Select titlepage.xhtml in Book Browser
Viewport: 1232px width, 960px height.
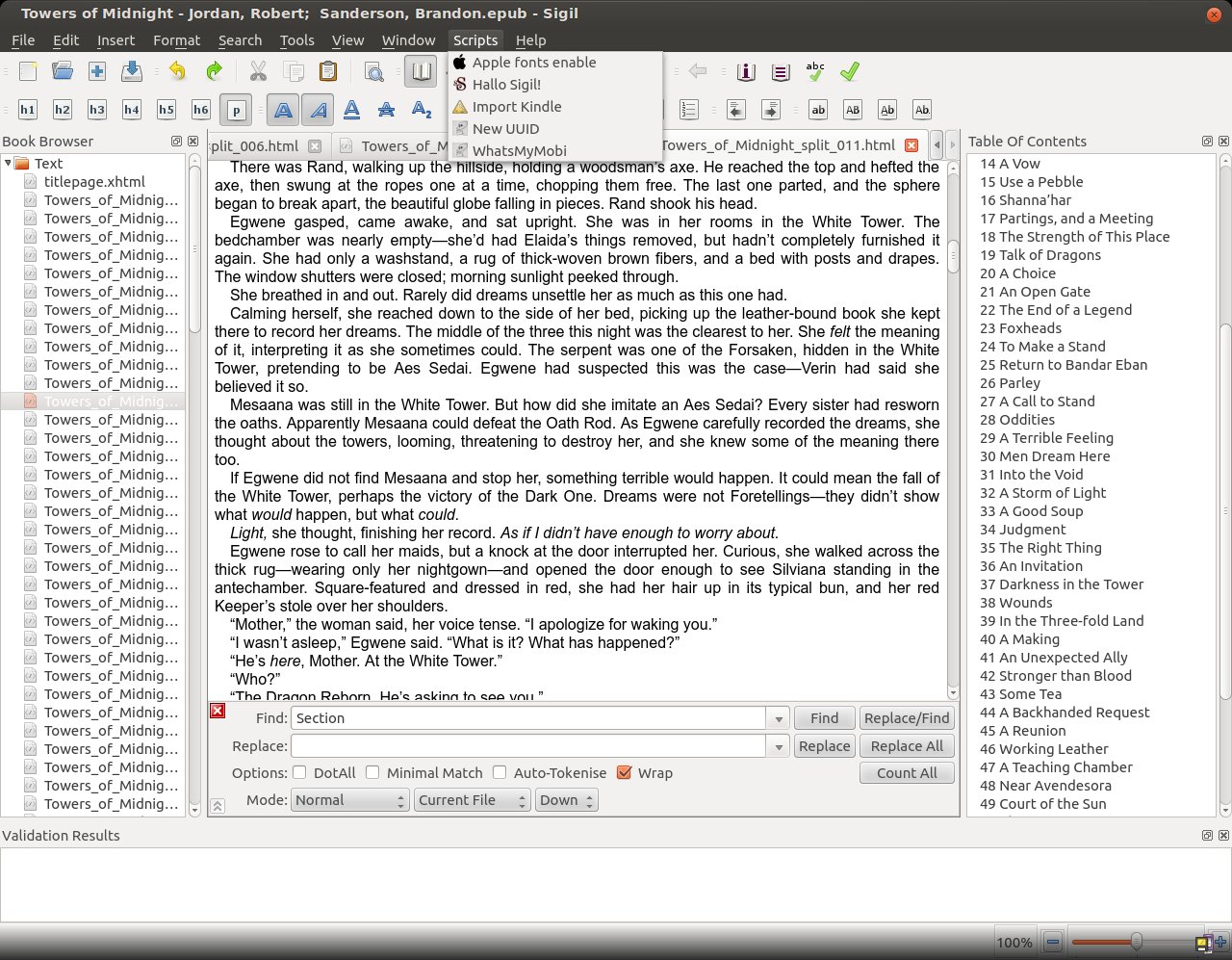coord(94,182)
